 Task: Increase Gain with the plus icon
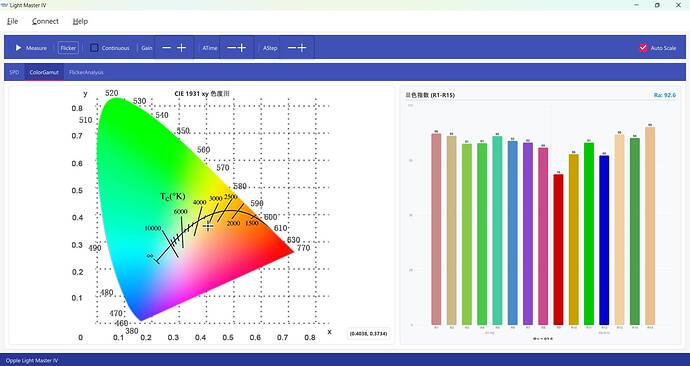coord(181,48)
